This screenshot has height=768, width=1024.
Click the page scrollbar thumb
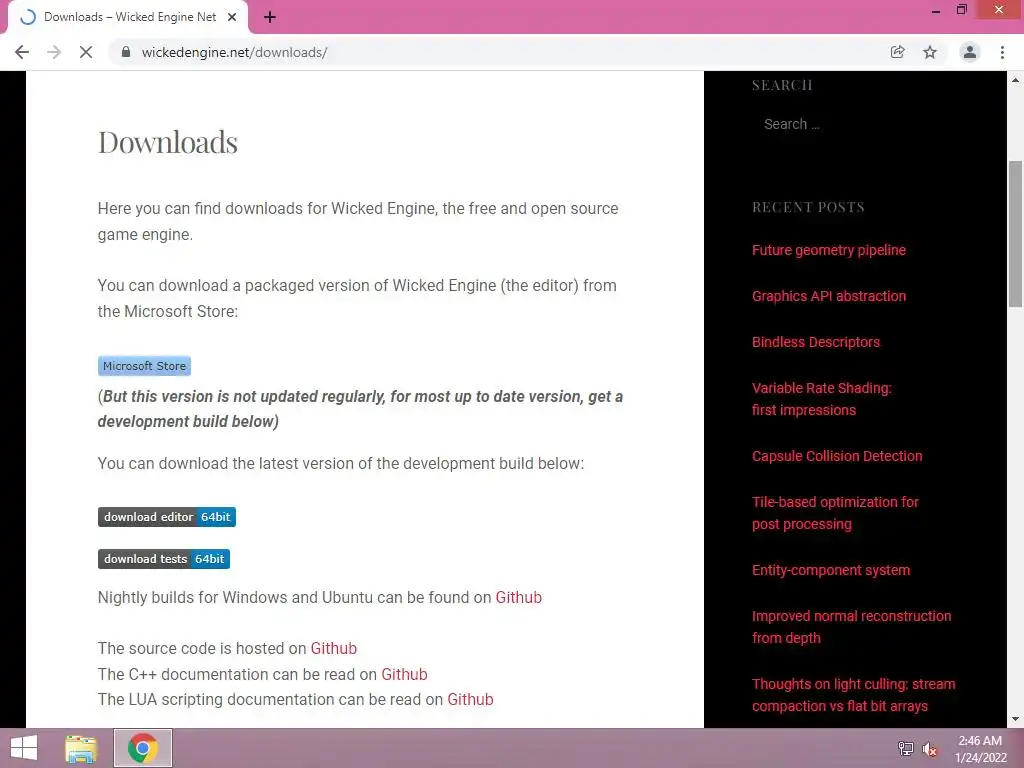point(1016,233)
